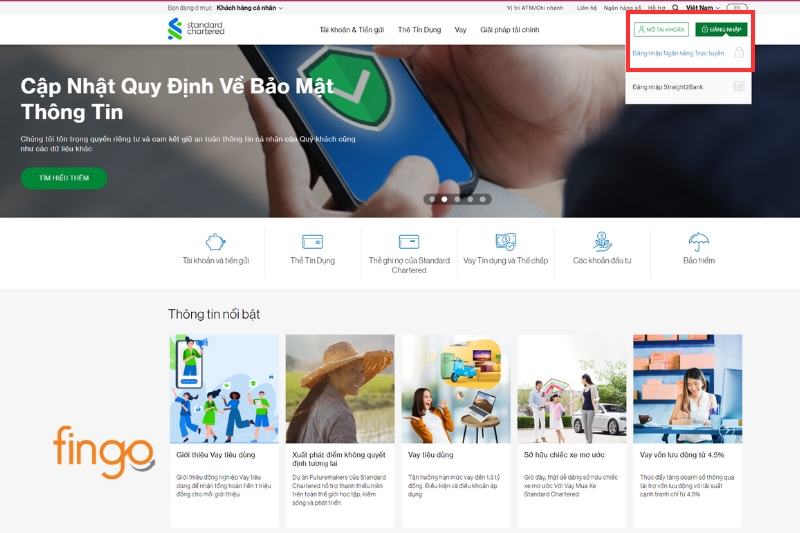
Task: Click the Bảo hiểm shortcut label
Action: coord(698,261)
